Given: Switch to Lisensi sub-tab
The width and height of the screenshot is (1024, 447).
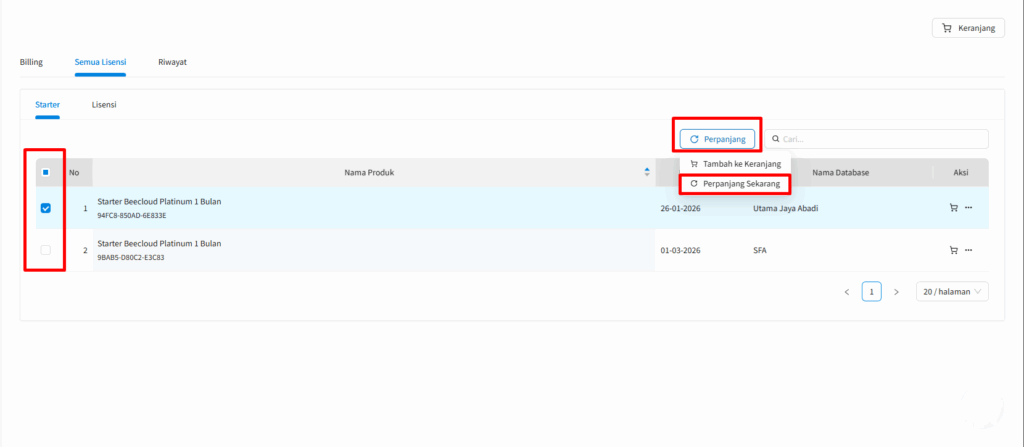Looking at the screenshot, I should [x=104, y=104].
